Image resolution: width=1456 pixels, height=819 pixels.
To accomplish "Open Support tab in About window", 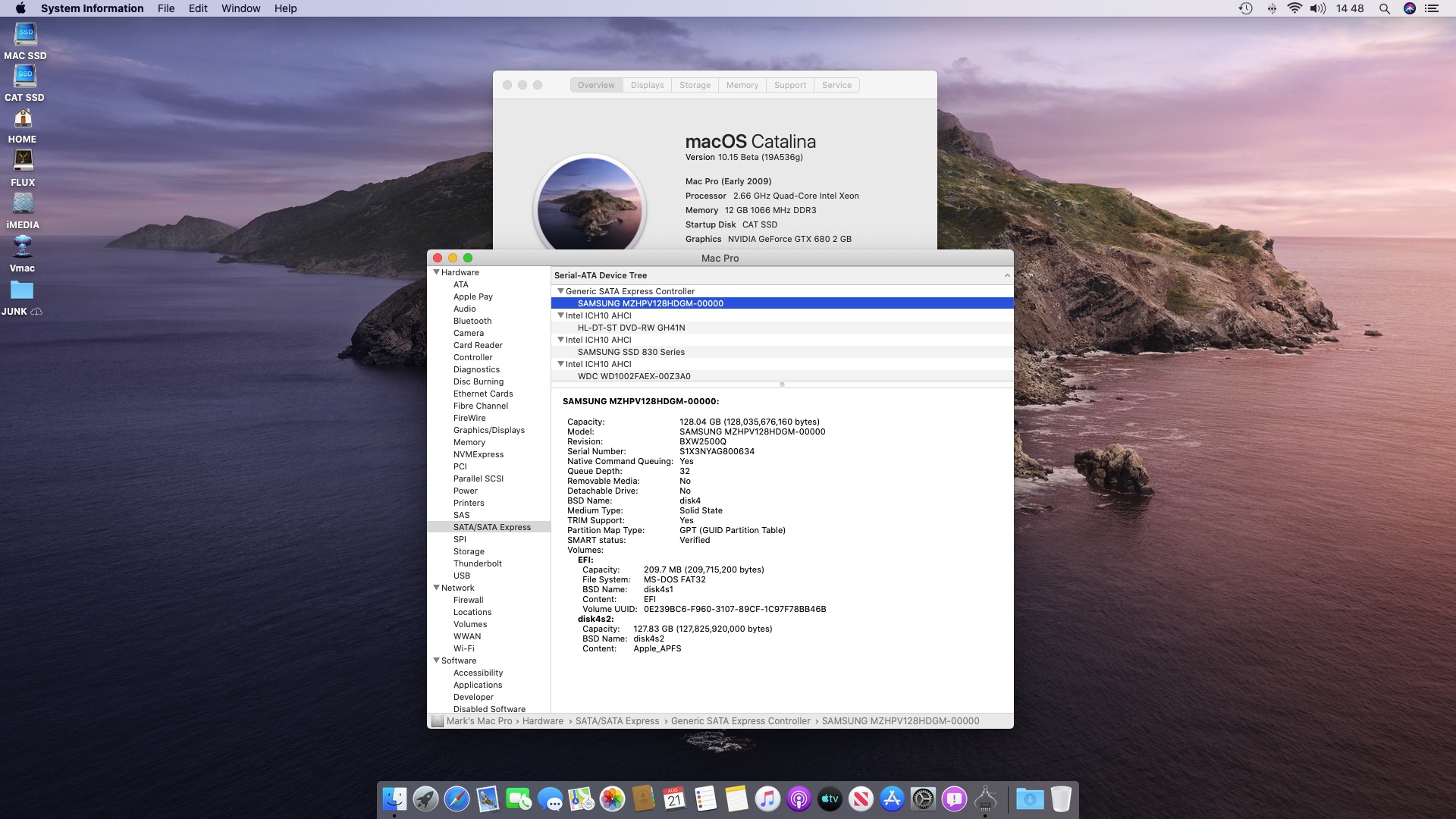I will 789,85.
